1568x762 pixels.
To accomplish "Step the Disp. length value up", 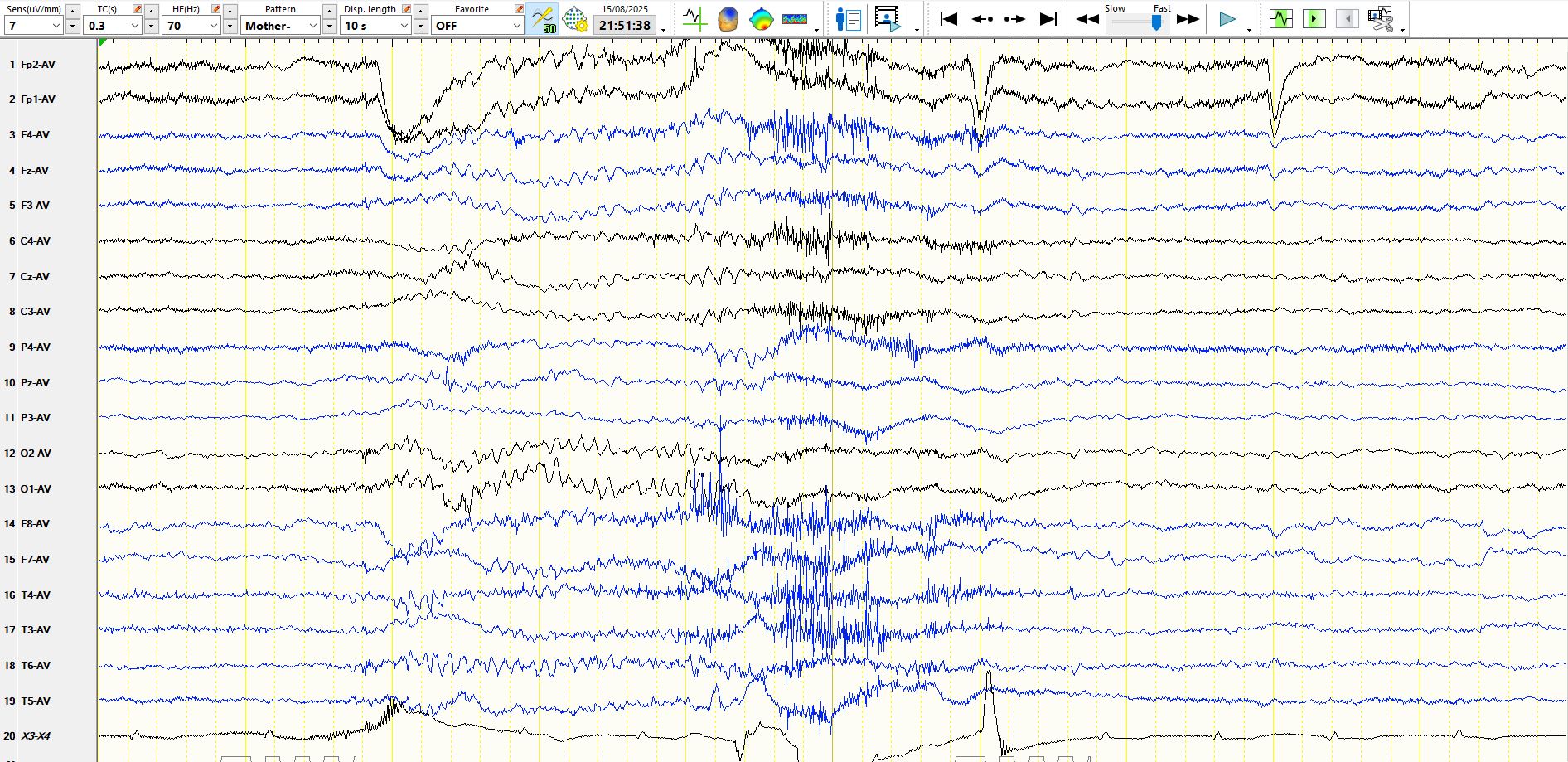I will (420, 11).
